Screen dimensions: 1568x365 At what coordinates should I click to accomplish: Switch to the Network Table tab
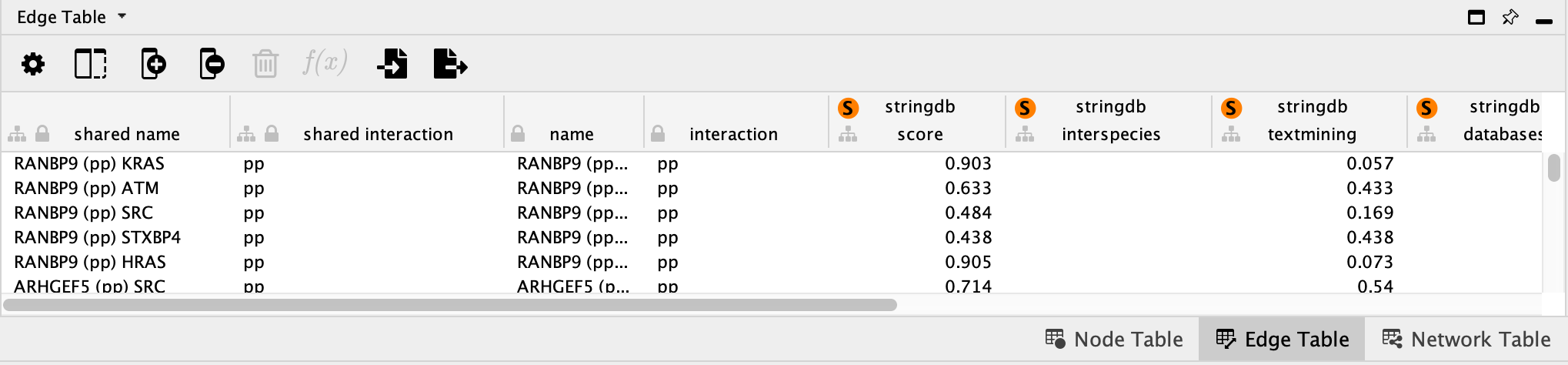tap(1466, 339)
